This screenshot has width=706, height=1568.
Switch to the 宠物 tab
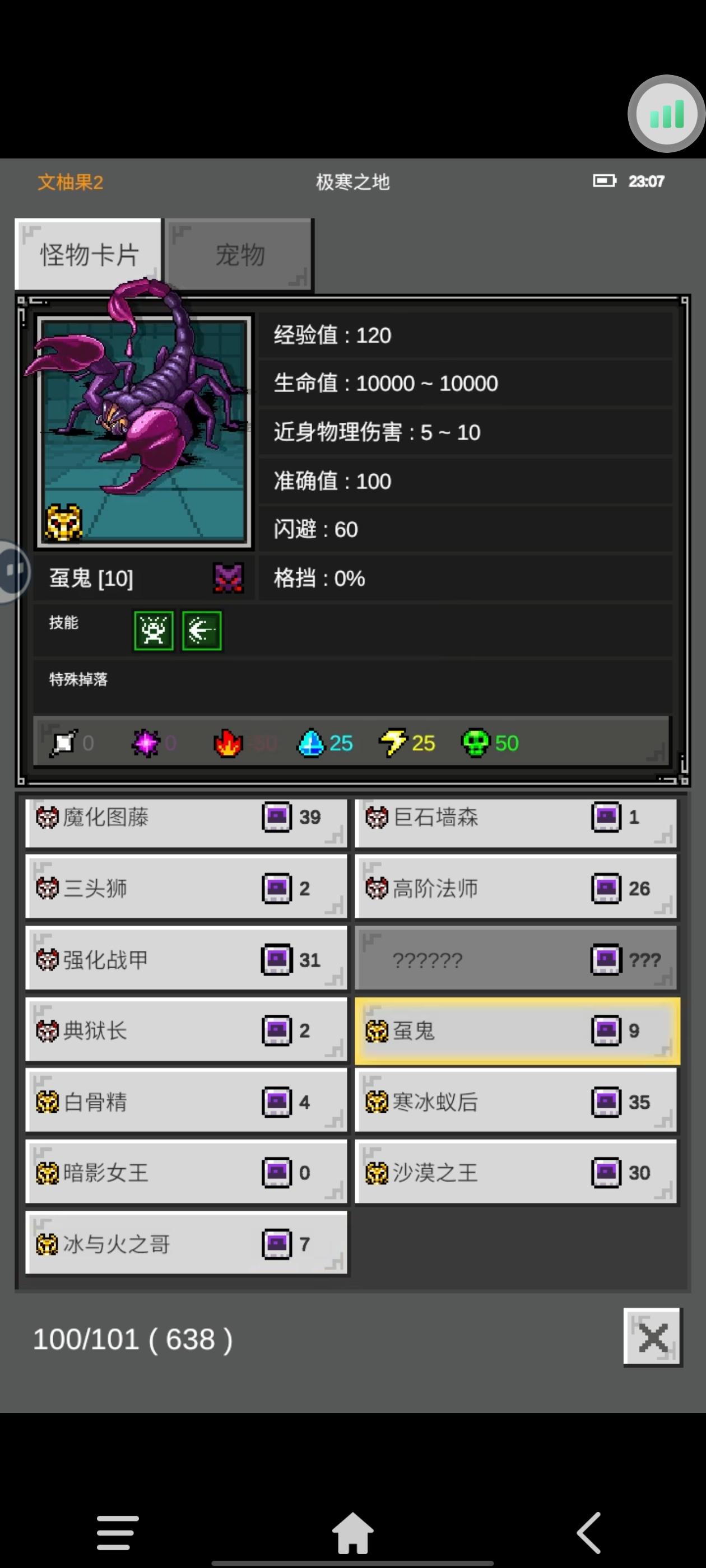click(239, 254)
